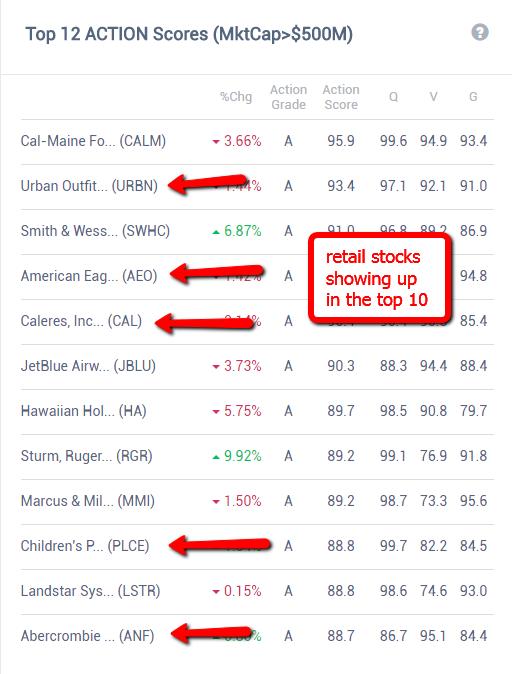The width and height of the screenshot is (512, 674).
Task: Open Urban Outfitters (URBN) stock link
Action: (89, 186)
